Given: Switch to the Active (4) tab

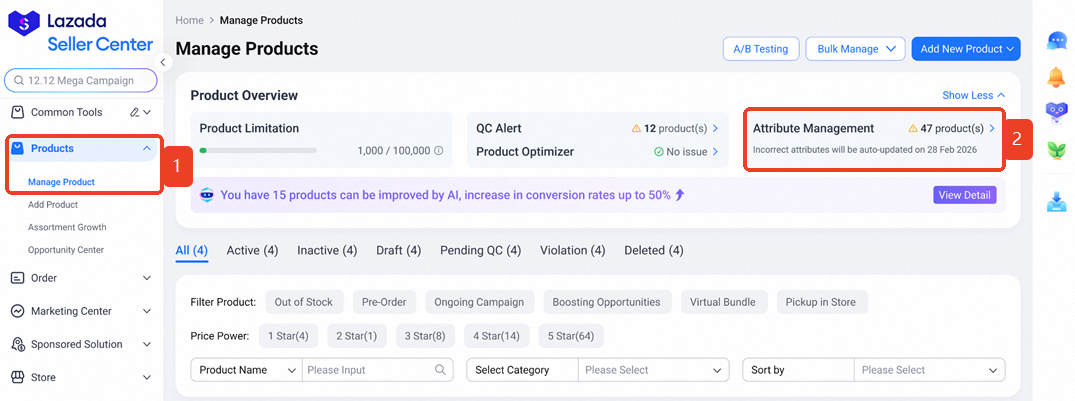Looking at the screenshot, I should click(x=252, y=251).
